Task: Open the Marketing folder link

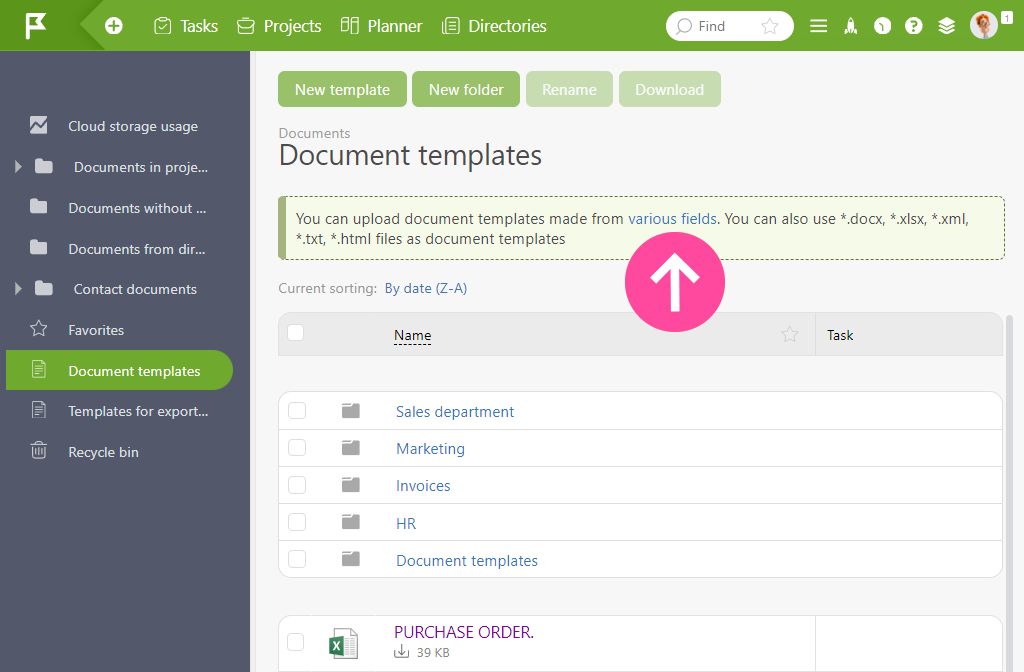Action: pyautogui.click(x=430, y=449)
